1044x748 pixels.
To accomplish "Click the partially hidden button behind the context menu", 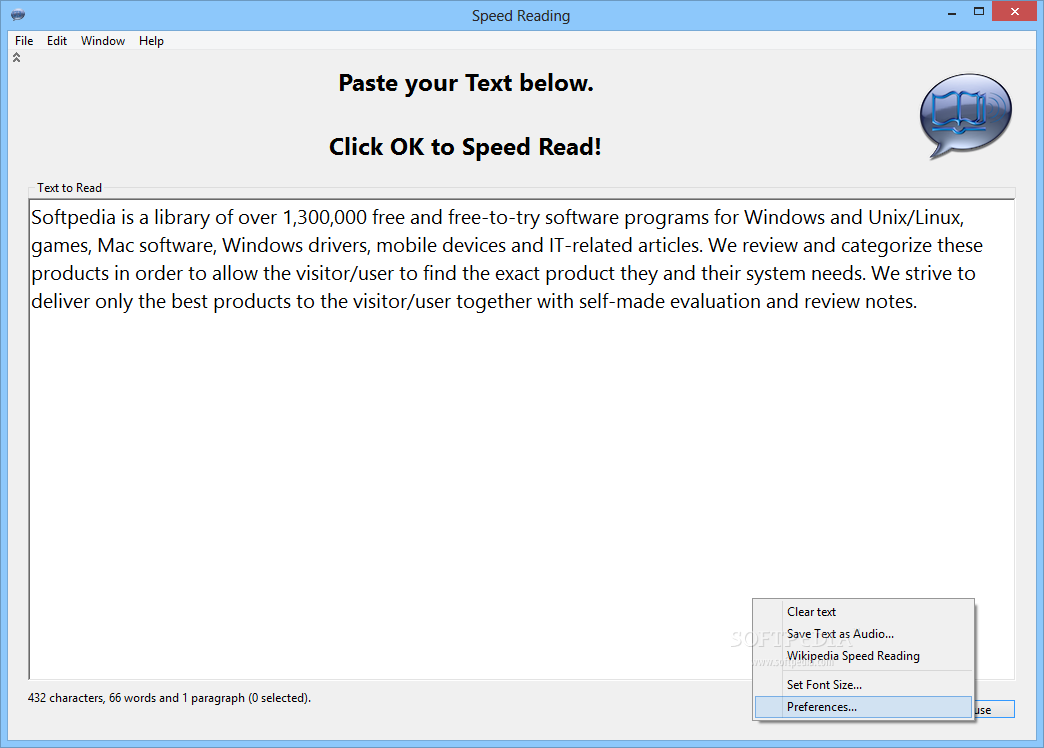I will coord(994,709).
